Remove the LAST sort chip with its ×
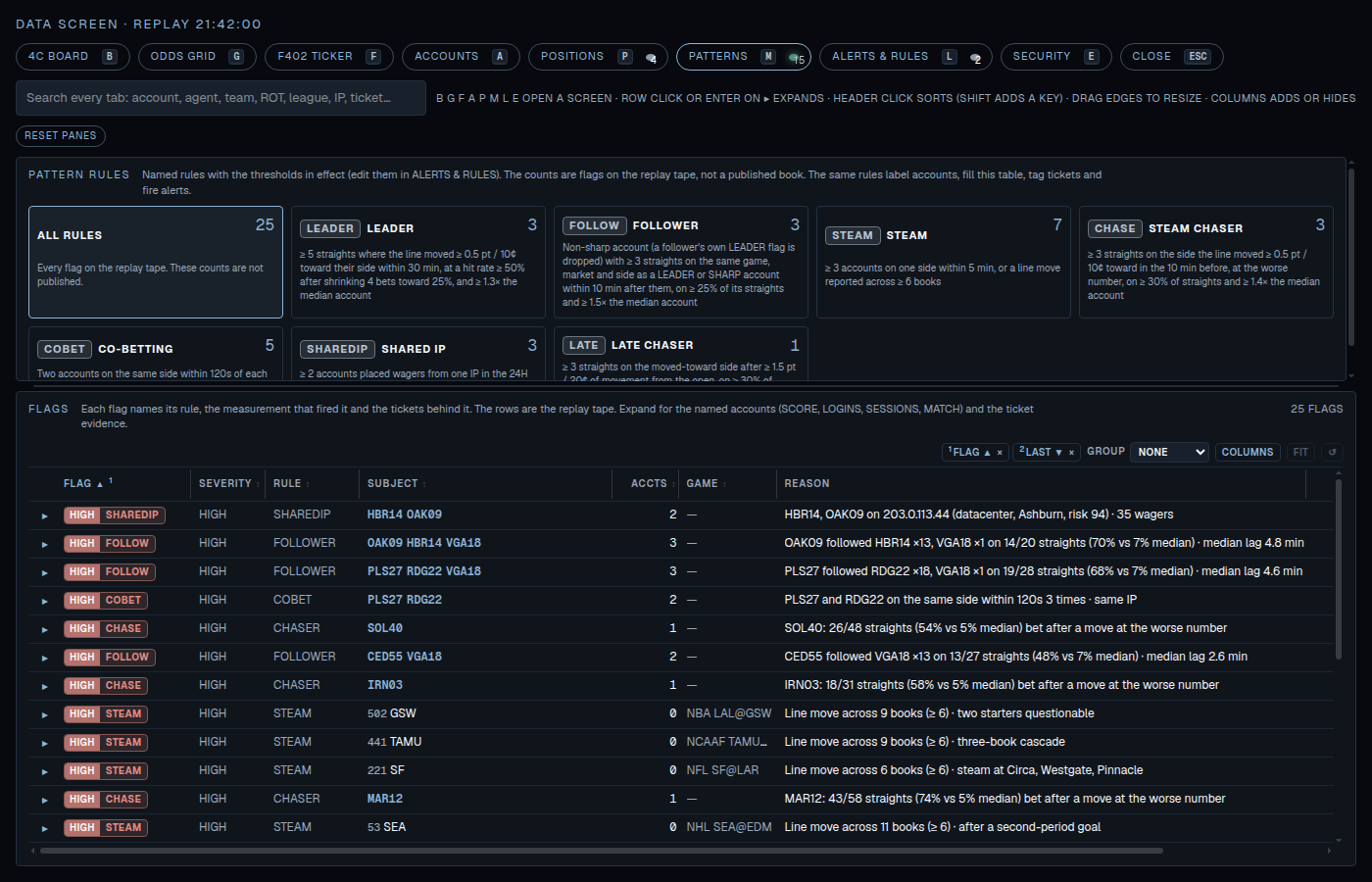 (x=1071, y=453)
